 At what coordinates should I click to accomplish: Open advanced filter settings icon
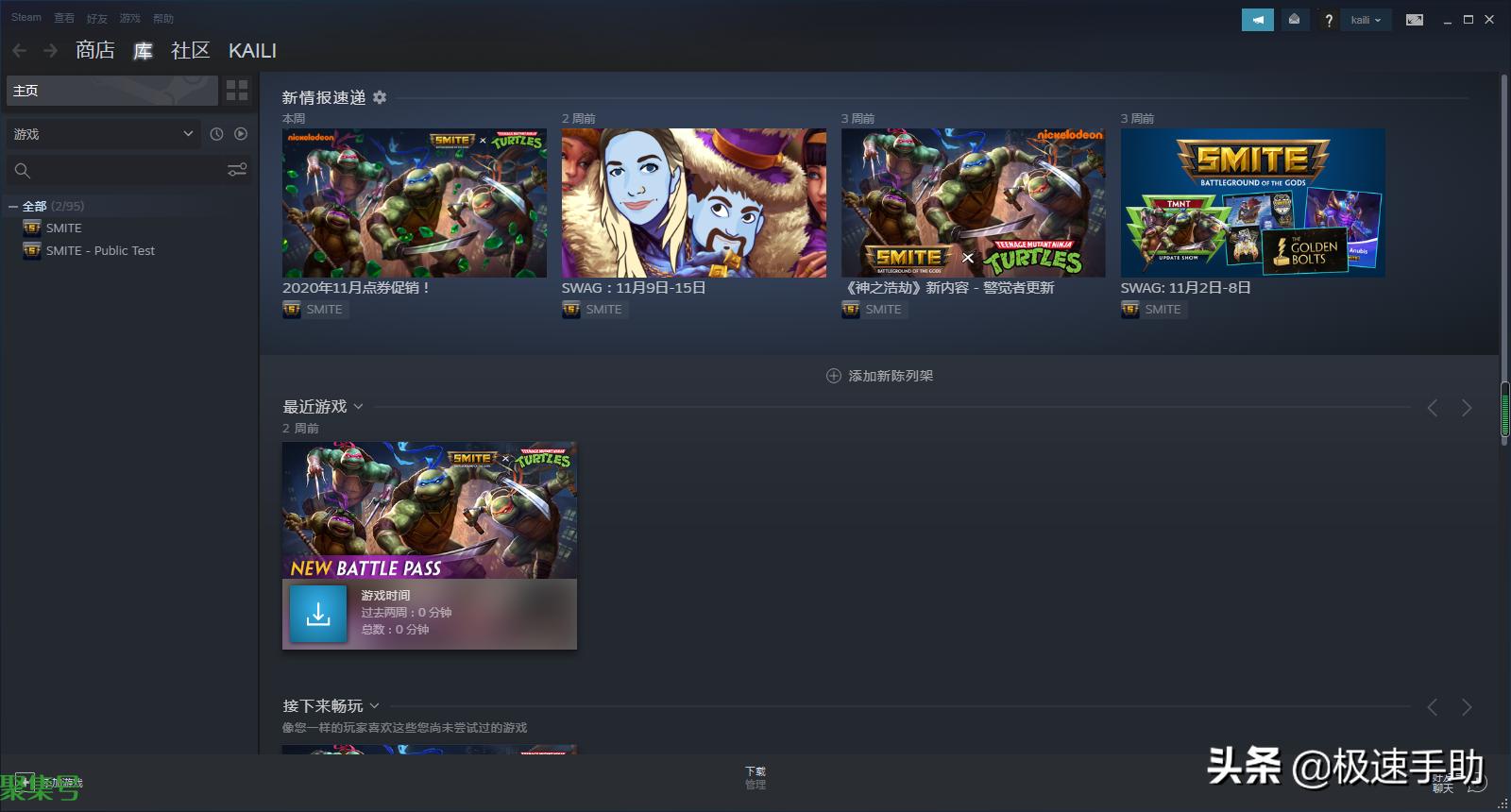coord(237,170)
